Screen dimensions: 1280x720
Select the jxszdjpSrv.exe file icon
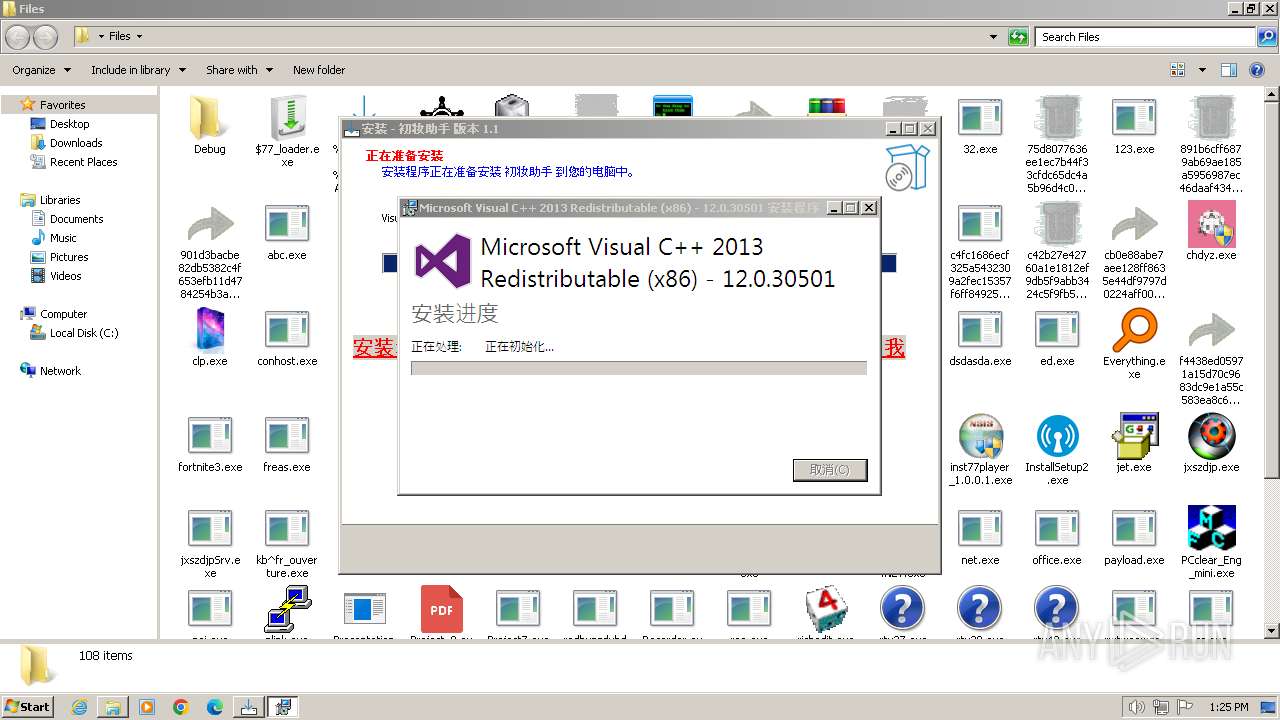click(x=210, y=529)
